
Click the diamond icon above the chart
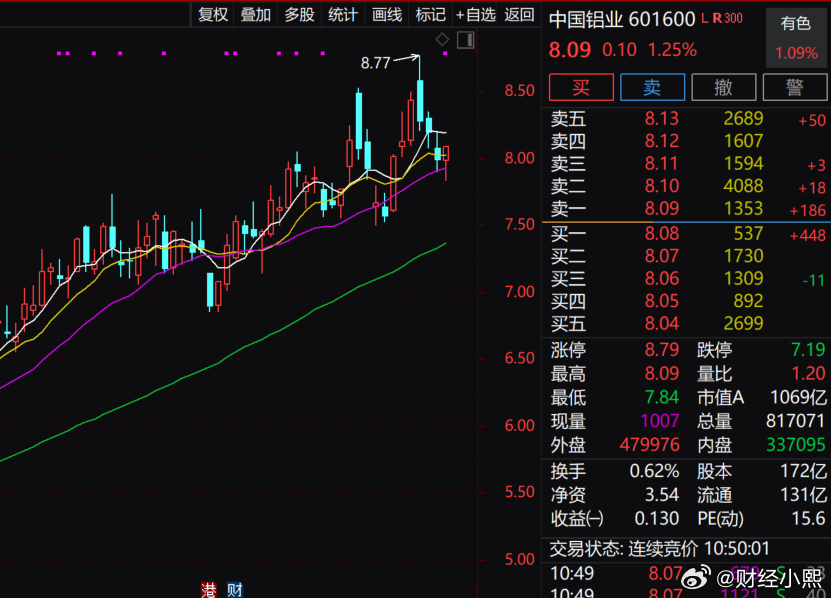442,39
